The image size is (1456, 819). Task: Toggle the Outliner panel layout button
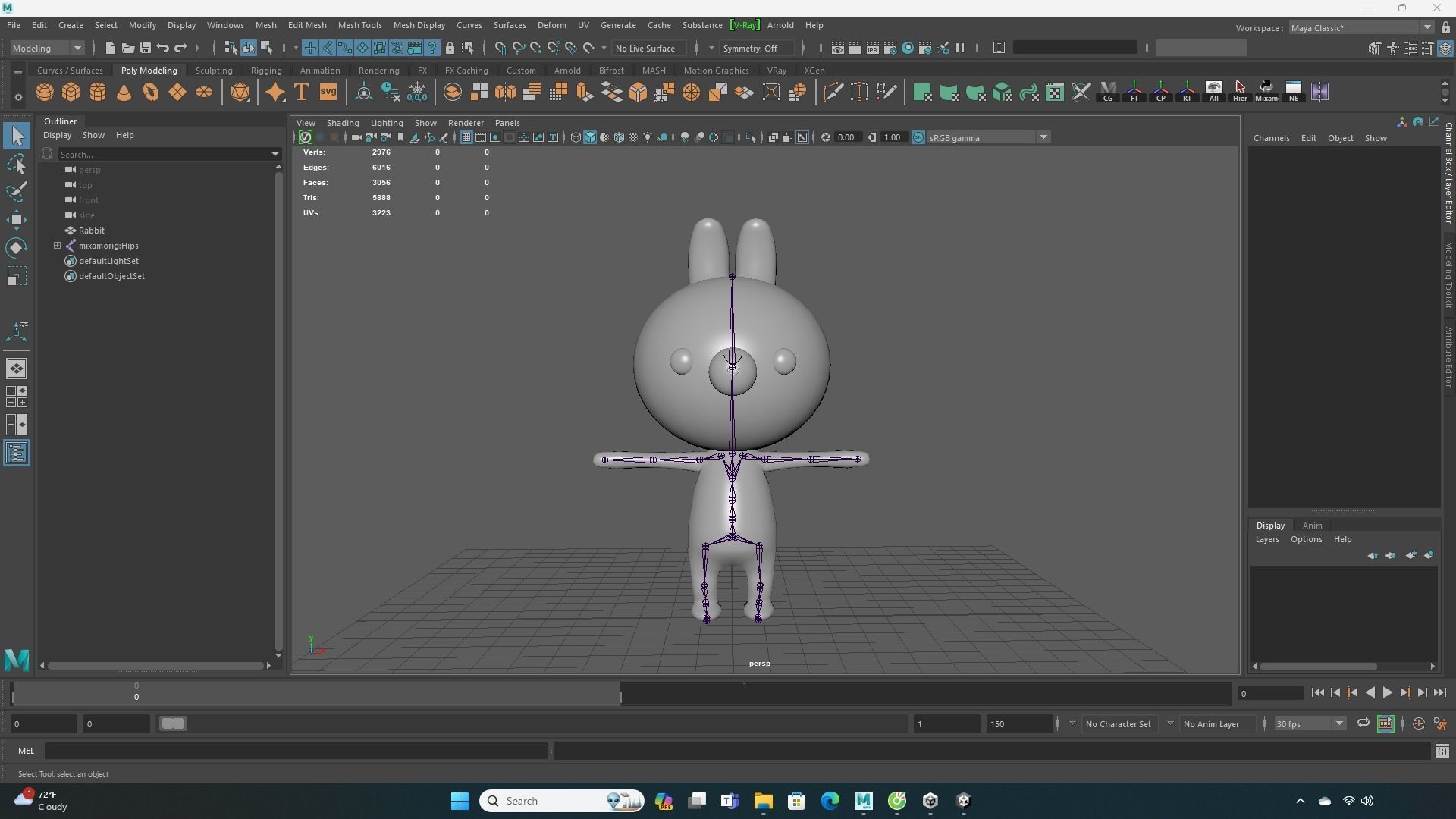pos(17,453)
